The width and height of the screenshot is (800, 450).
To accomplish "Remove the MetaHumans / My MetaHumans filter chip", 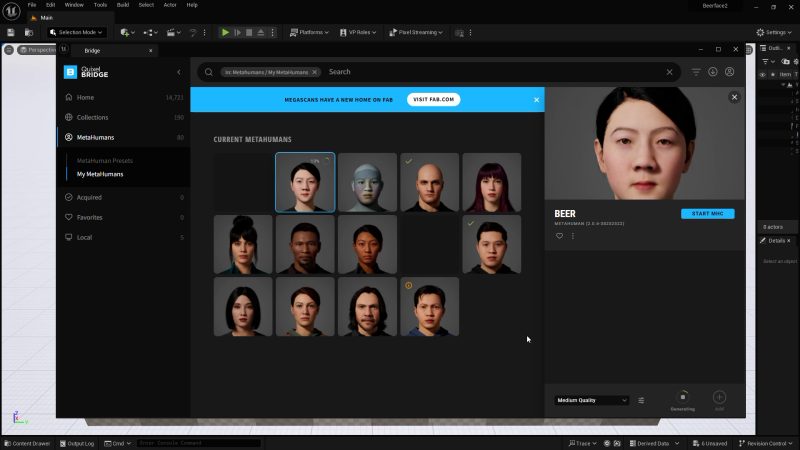I will pos(315,72).
